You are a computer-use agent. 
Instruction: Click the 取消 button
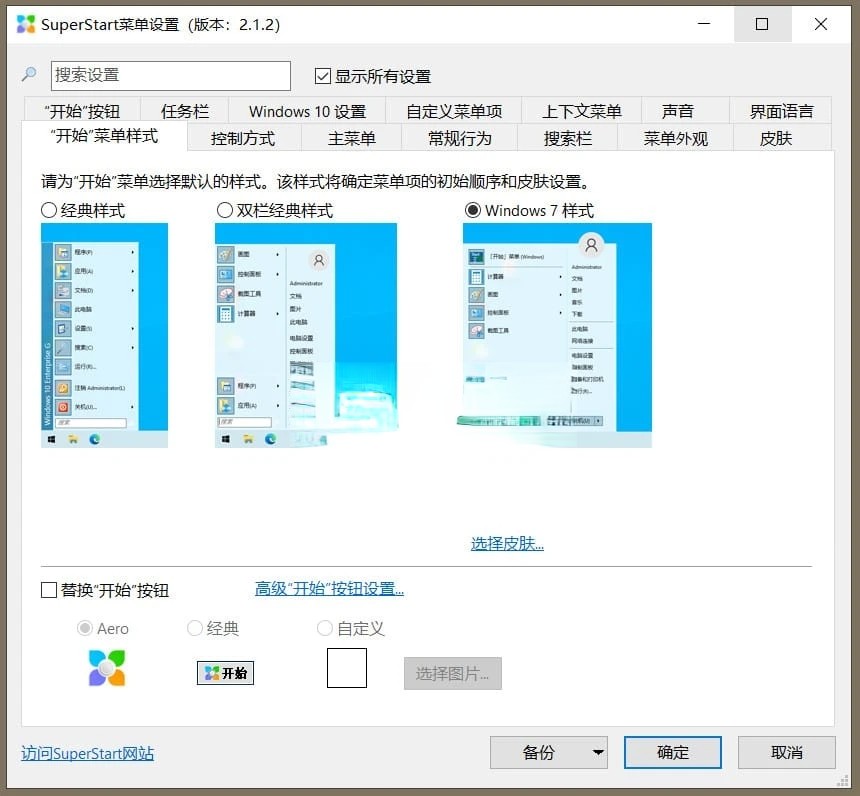tap(787, 752)
